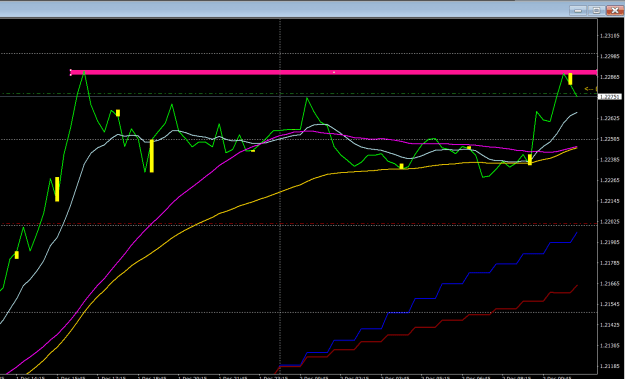
Task: Click price scale value 1.22025
Action: (x=610, y=222)
